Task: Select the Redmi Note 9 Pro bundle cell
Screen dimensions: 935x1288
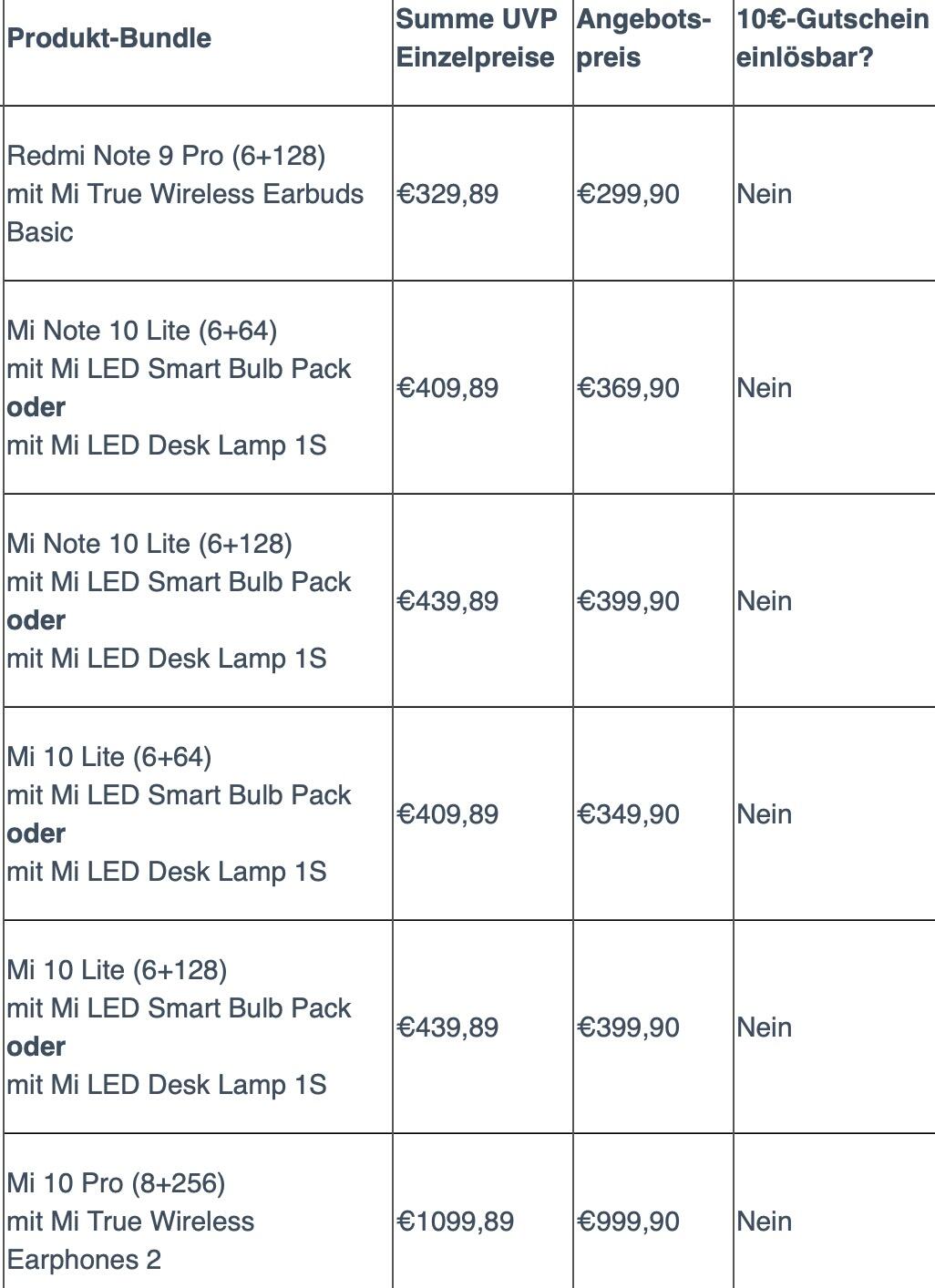Action: (185, 193)
